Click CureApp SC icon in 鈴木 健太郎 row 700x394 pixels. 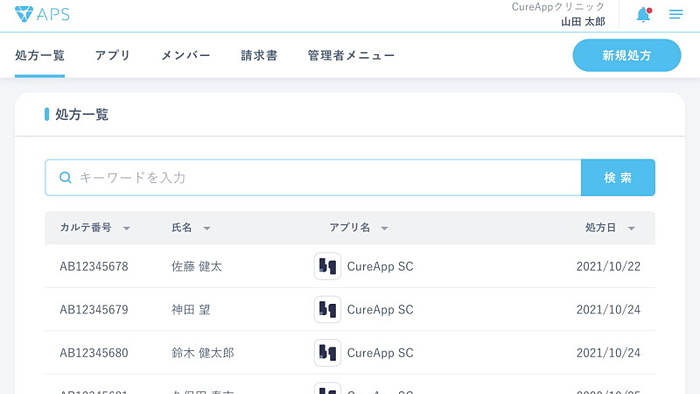point(328,353)
